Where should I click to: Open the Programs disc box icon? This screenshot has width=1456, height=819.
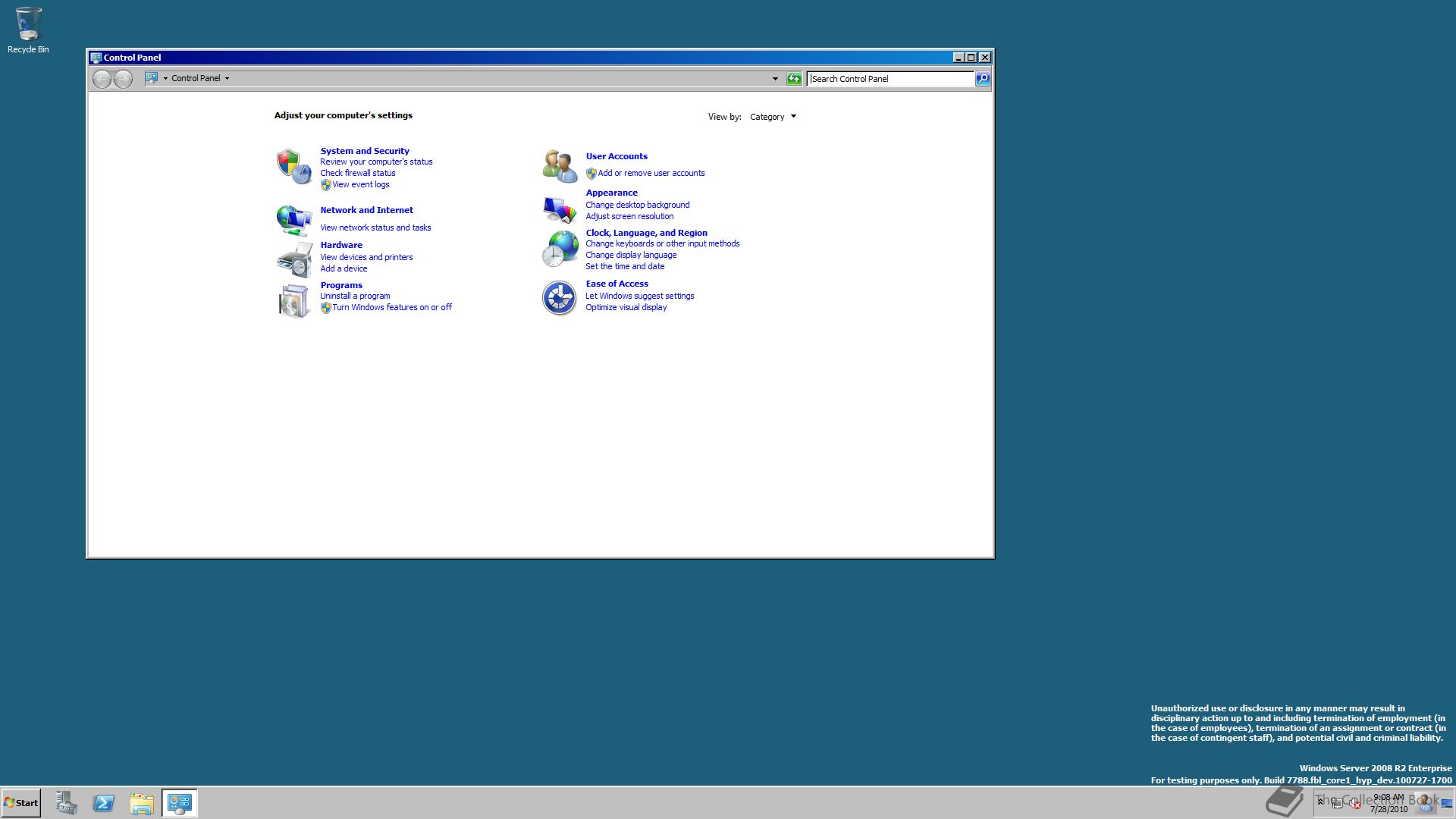pyautogui.click(x=293, y=300)
